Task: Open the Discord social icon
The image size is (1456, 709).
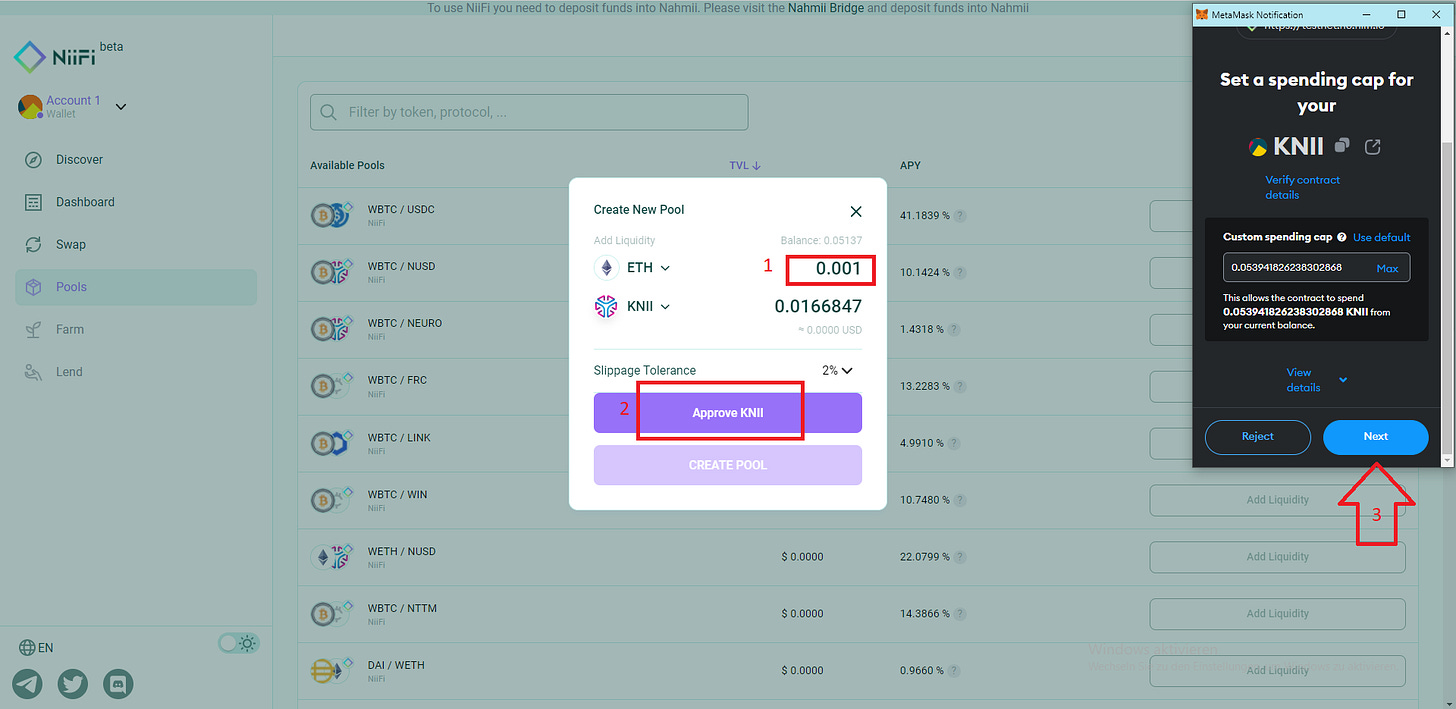Action: tap(118, 684)
